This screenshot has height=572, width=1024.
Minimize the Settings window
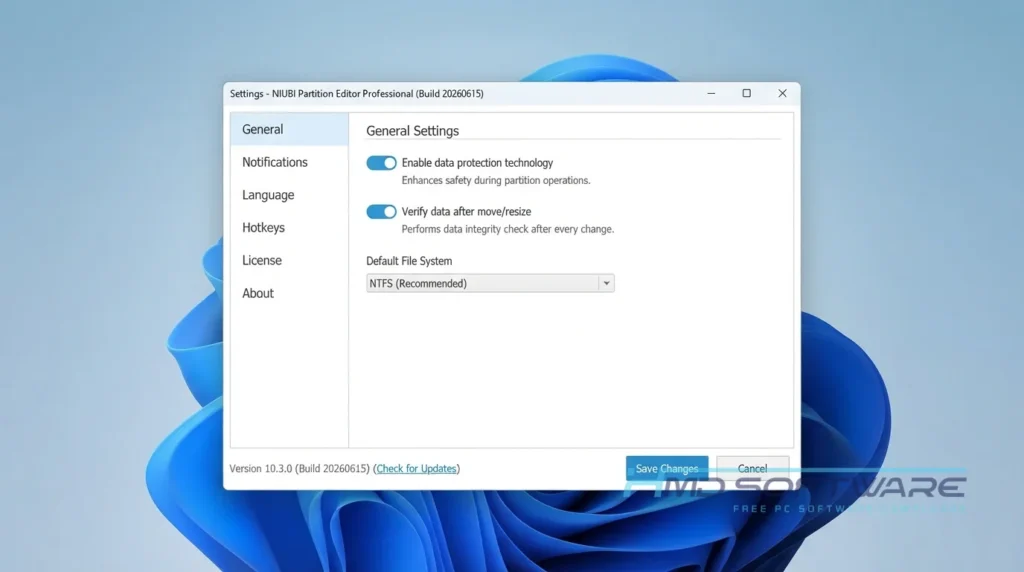coord(711,93)
